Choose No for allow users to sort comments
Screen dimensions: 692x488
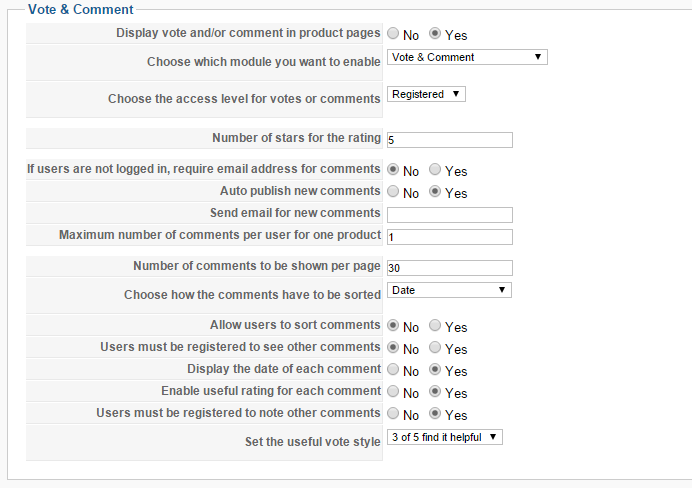pyautogui.click(x=393, y=326)
